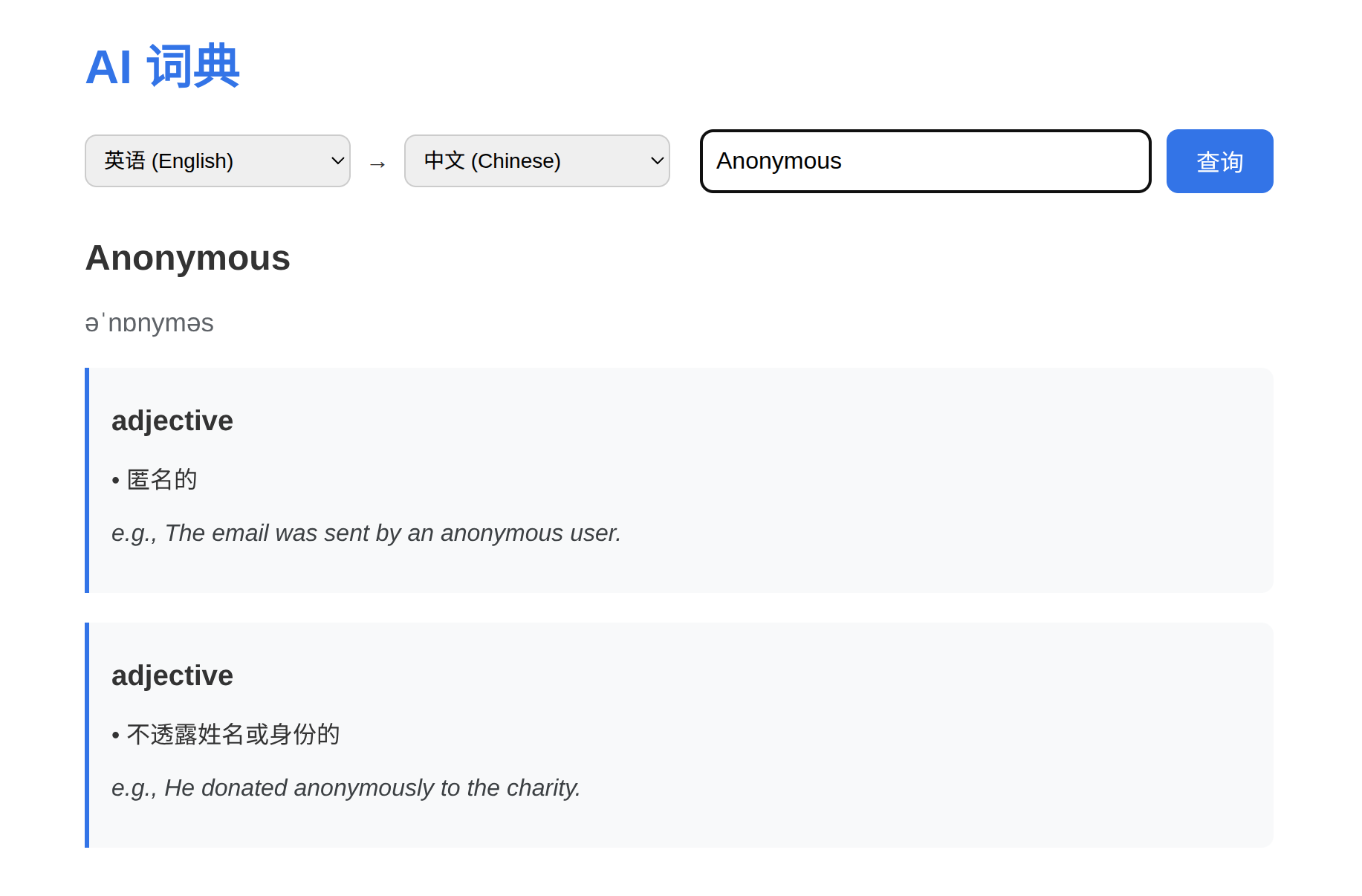Image resolution: width=1362 pixels, height=896 pixels.
Task: Click the second adjective heading
Action: pyautogui.click(x=172, y=675)
